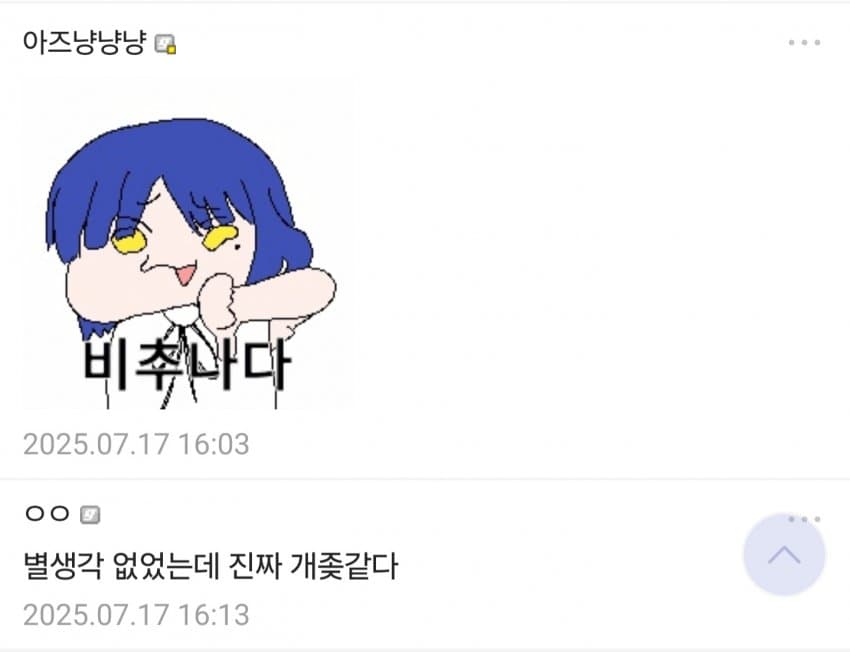Open the 아즈냥냥냥 user nickname
The width and height of the screenshot is (850, 652).
[x=84, y=42]
